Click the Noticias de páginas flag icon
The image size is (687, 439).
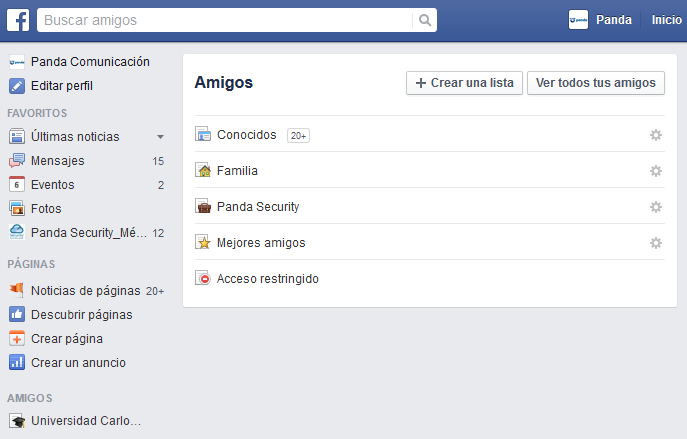16,291
